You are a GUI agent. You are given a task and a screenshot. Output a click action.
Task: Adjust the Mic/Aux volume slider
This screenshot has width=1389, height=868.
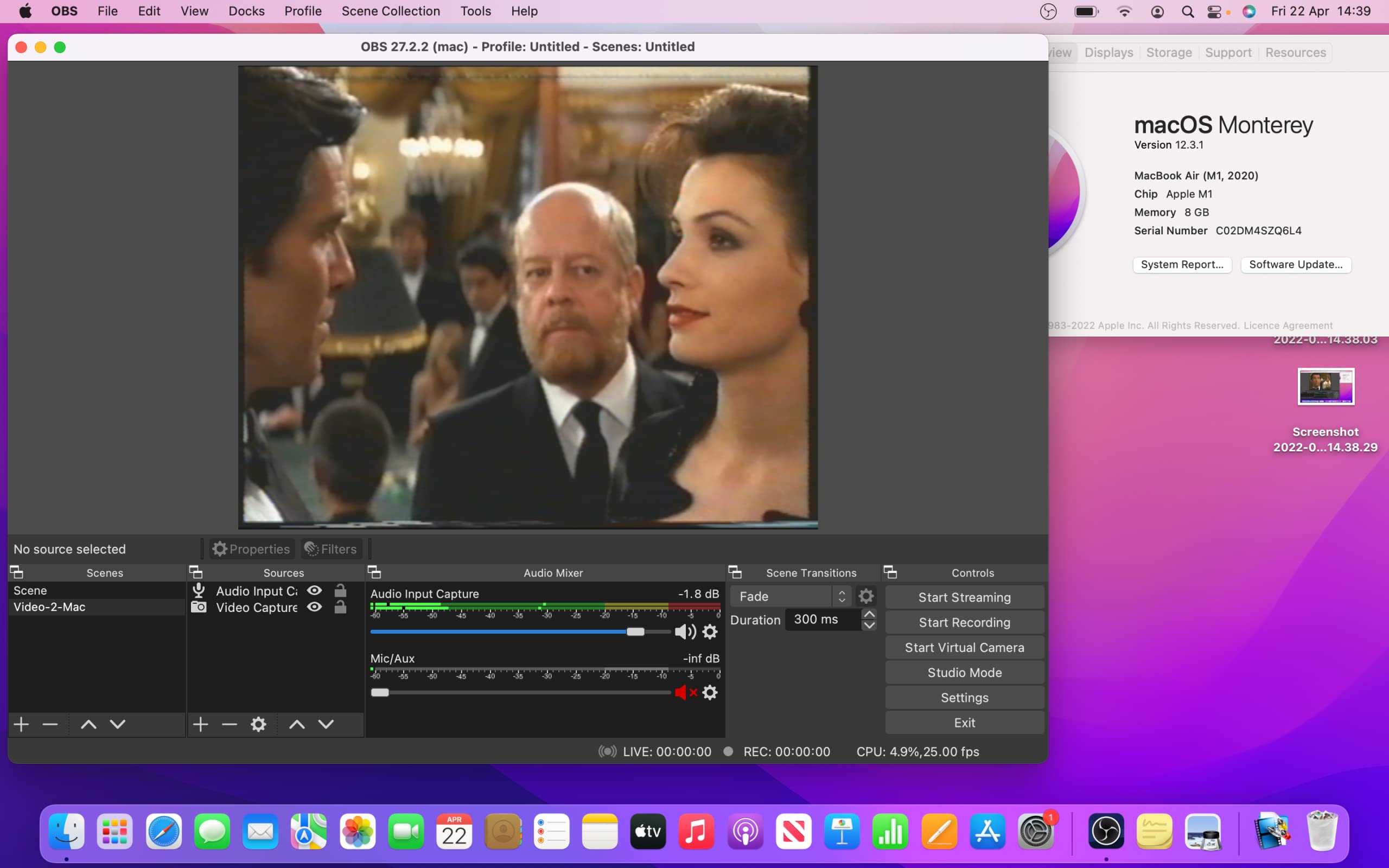click(380, 692)
